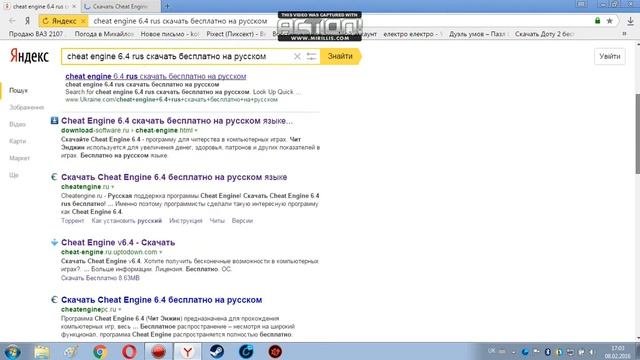Launch Opera browser from the taskbar

pos(129,351)
